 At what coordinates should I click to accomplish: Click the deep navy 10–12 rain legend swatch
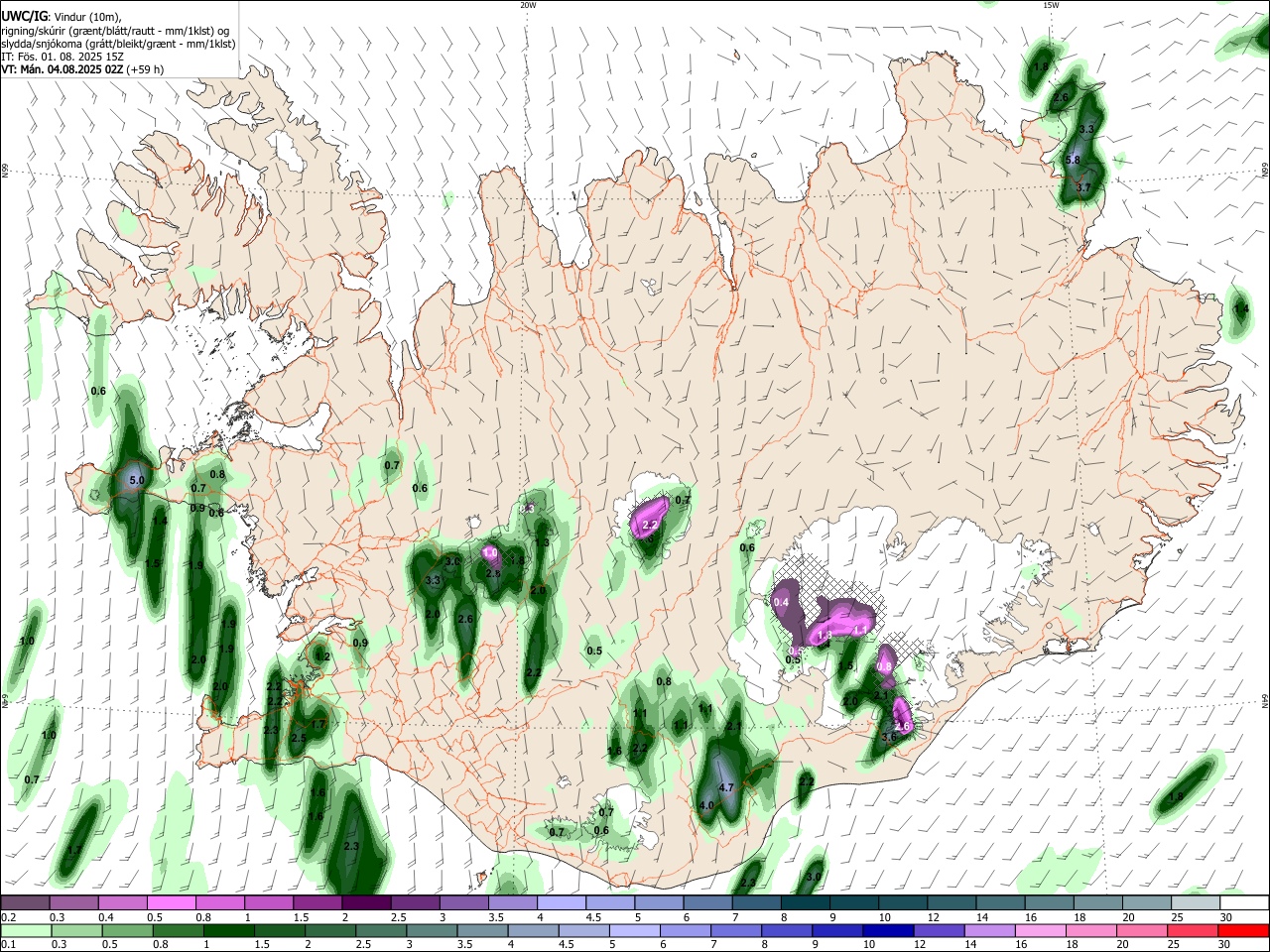[889, 930]
